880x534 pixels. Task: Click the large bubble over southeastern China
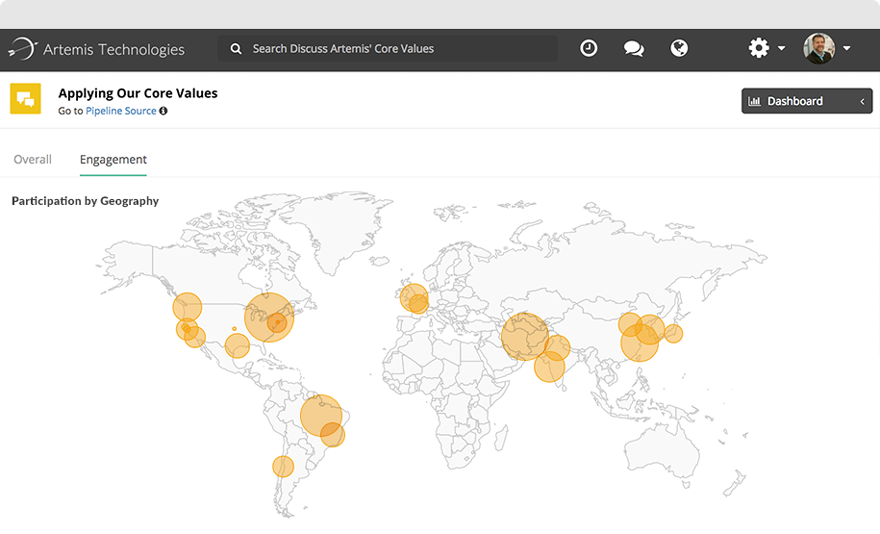(x=639, y=343)
